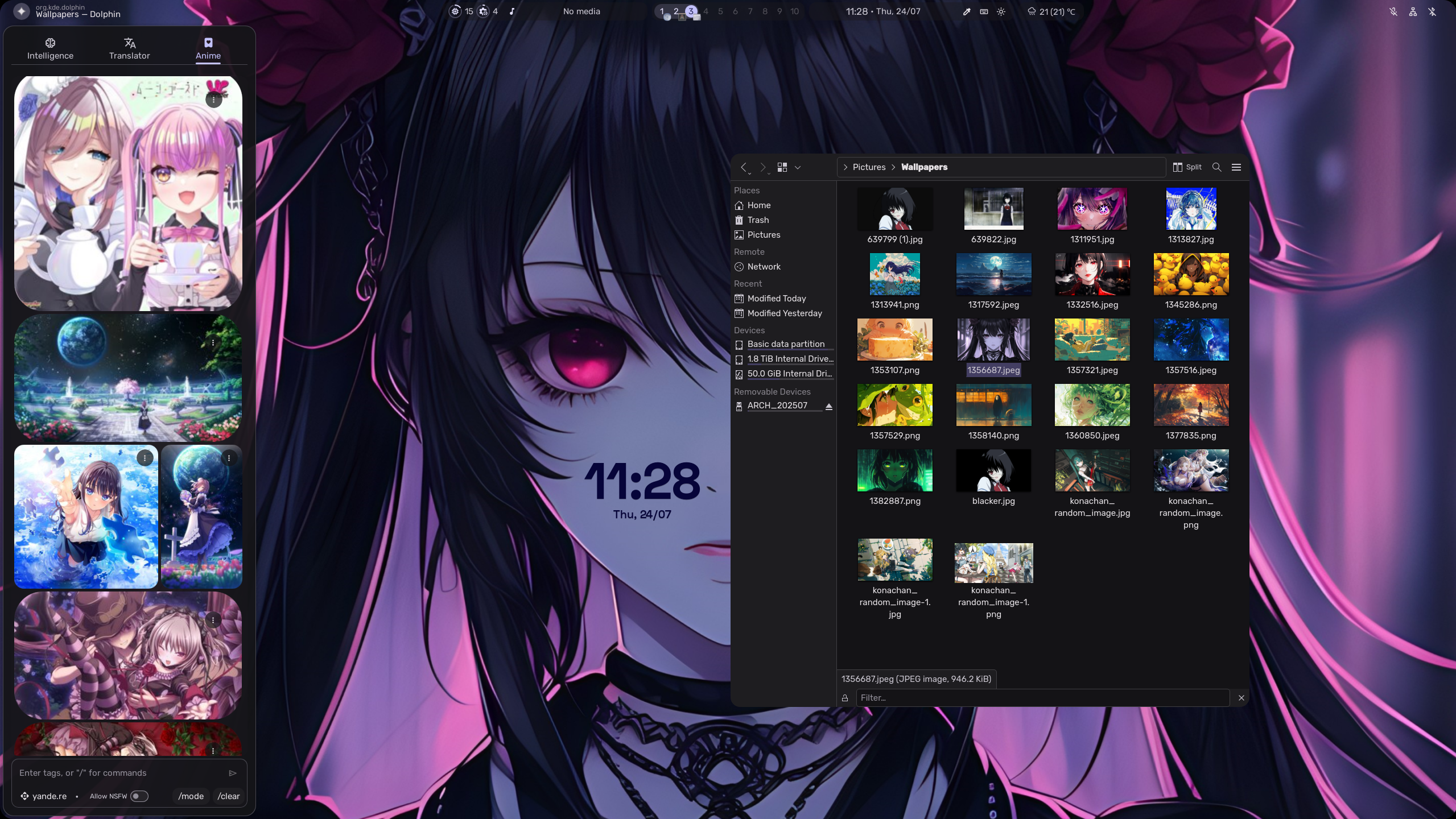Screen dimensions: 1456x819
Task: Click the Split view button in Dolphin
Action: [1187, 167]
